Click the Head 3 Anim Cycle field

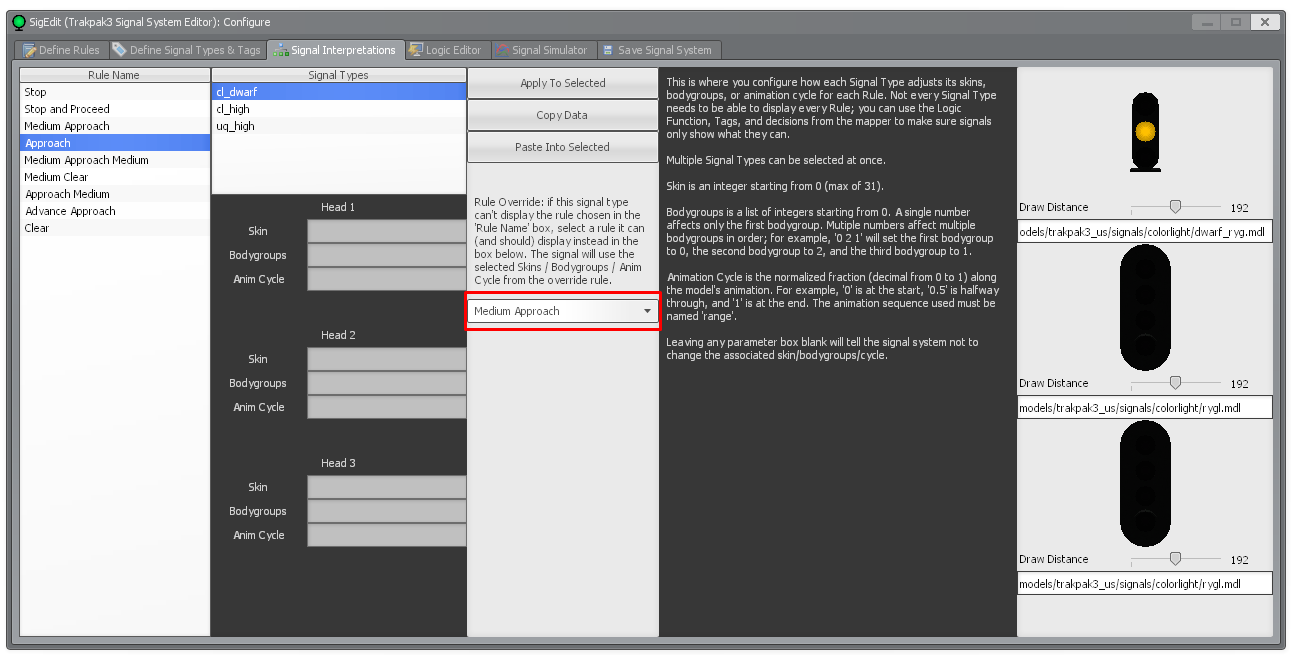click(x=387, y=535)
